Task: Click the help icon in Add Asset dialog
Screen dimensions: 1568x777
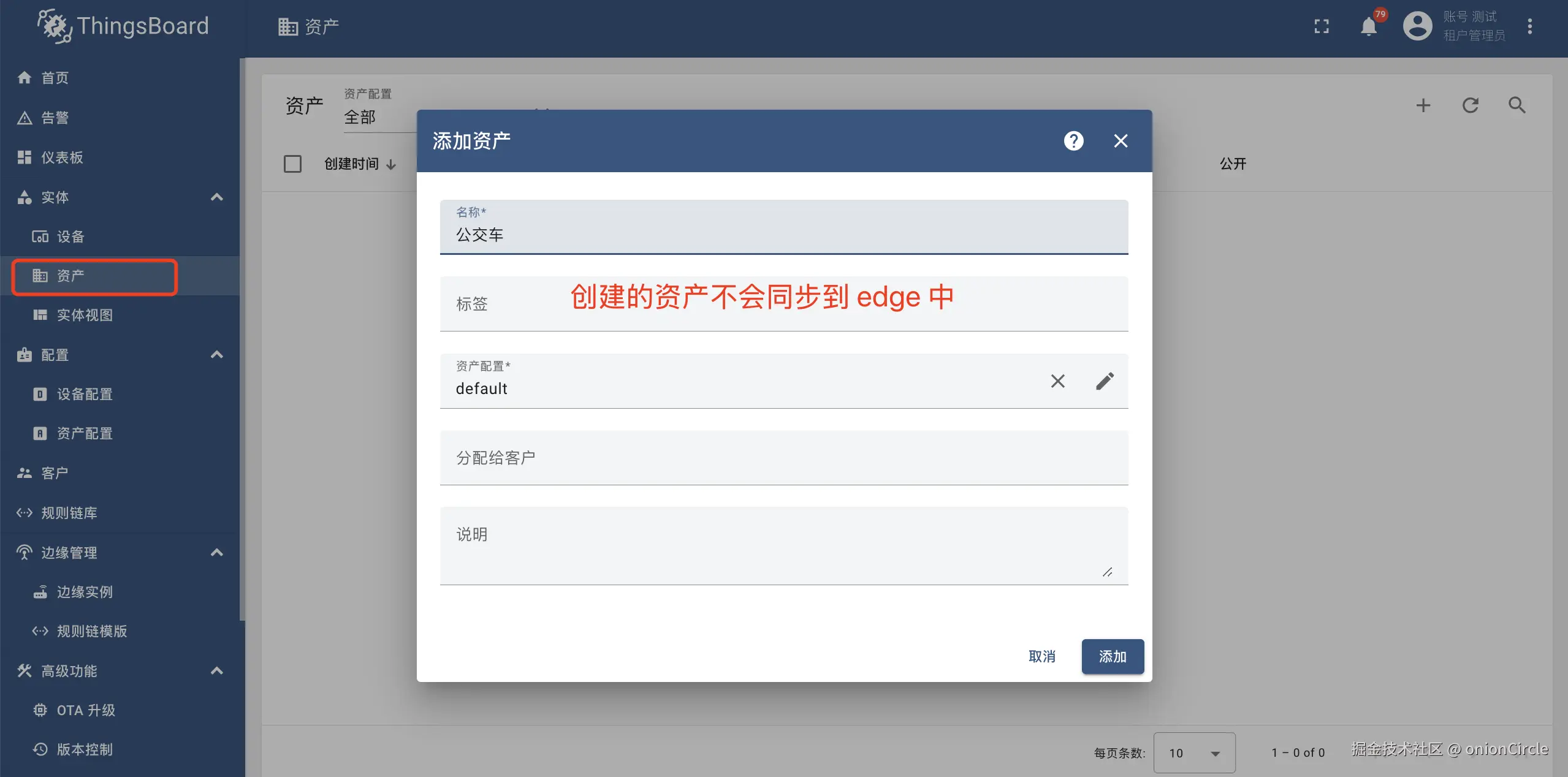Action: pyautogui.click(x=1073, y=141)
